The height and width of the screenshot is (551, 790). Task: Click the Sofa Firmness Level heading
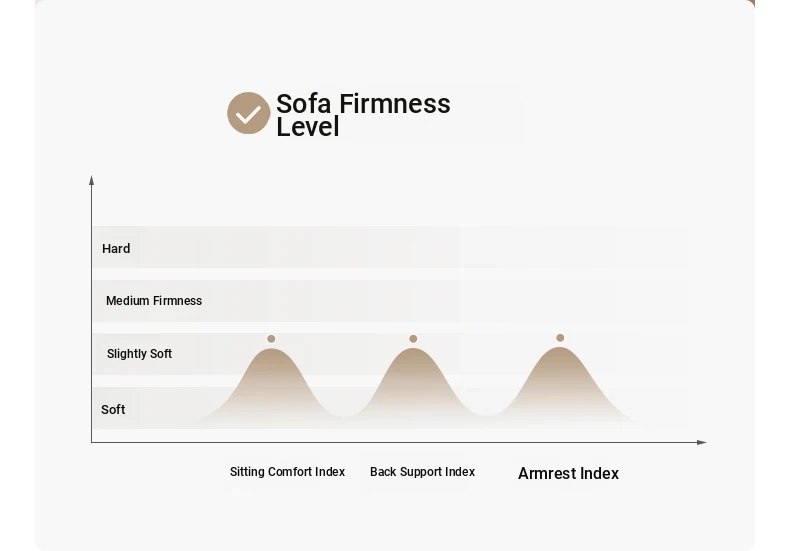tap(363, 115)
